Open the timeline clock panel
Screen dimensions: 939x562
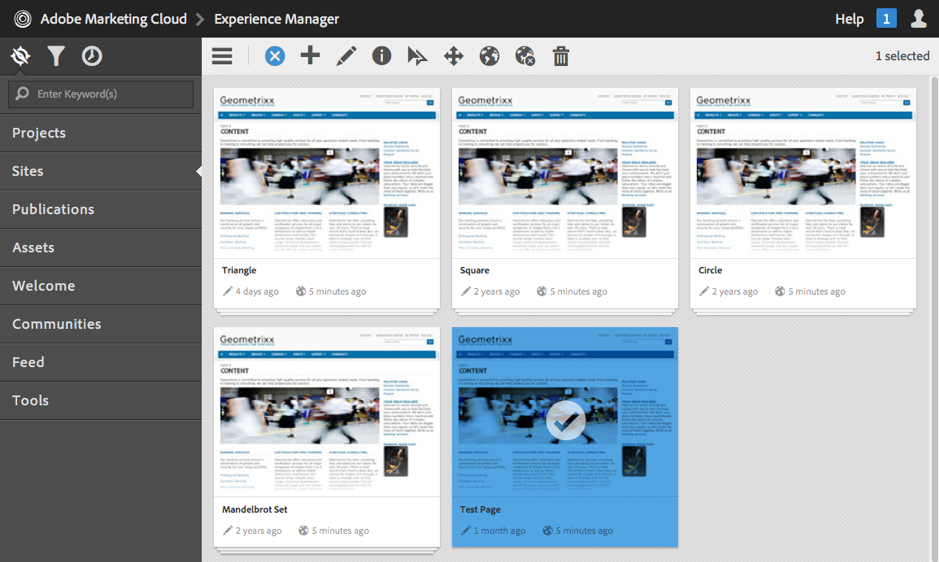point(92,57)
